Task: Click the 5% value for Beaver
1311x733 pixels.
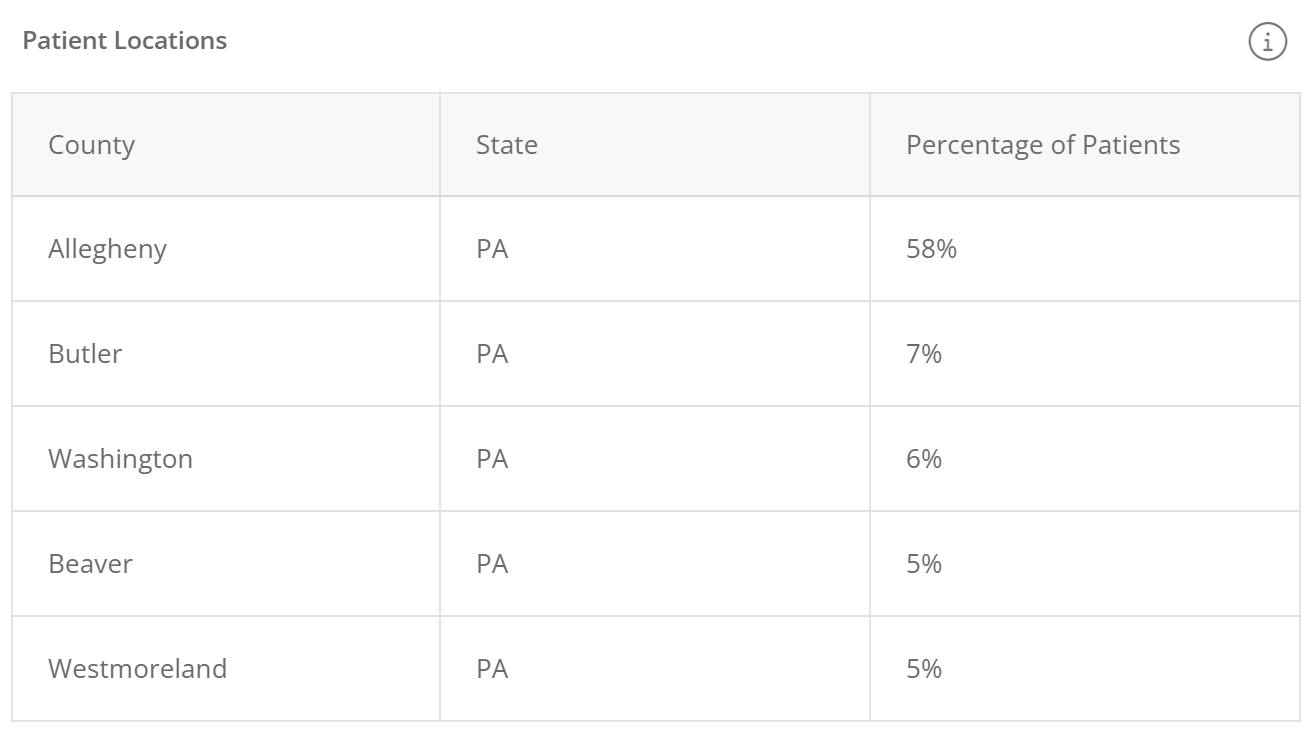Action: point(924,564)
